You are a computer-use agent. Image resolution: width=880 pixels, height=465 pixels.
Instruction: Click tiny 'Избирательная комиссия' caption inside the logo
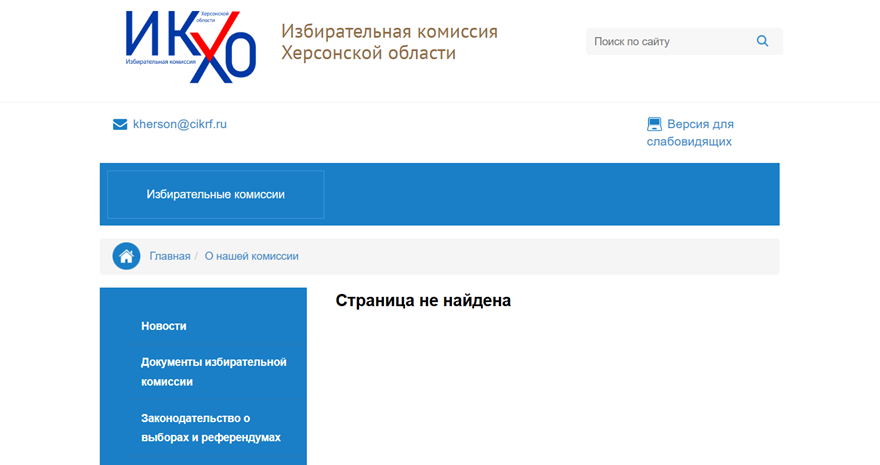pyautogui.click(x=161, y=62)
